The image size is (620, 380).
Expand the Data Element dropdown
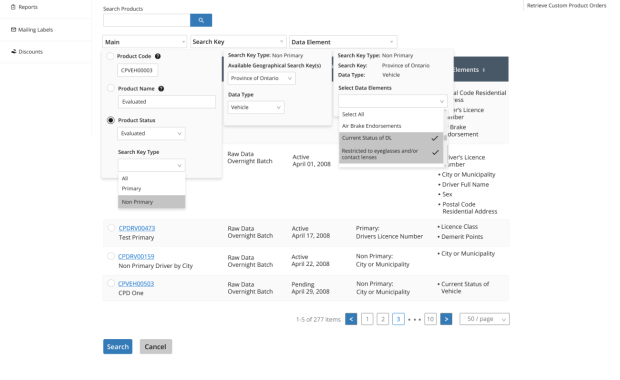pyautogui.click(x=343, y=42)
